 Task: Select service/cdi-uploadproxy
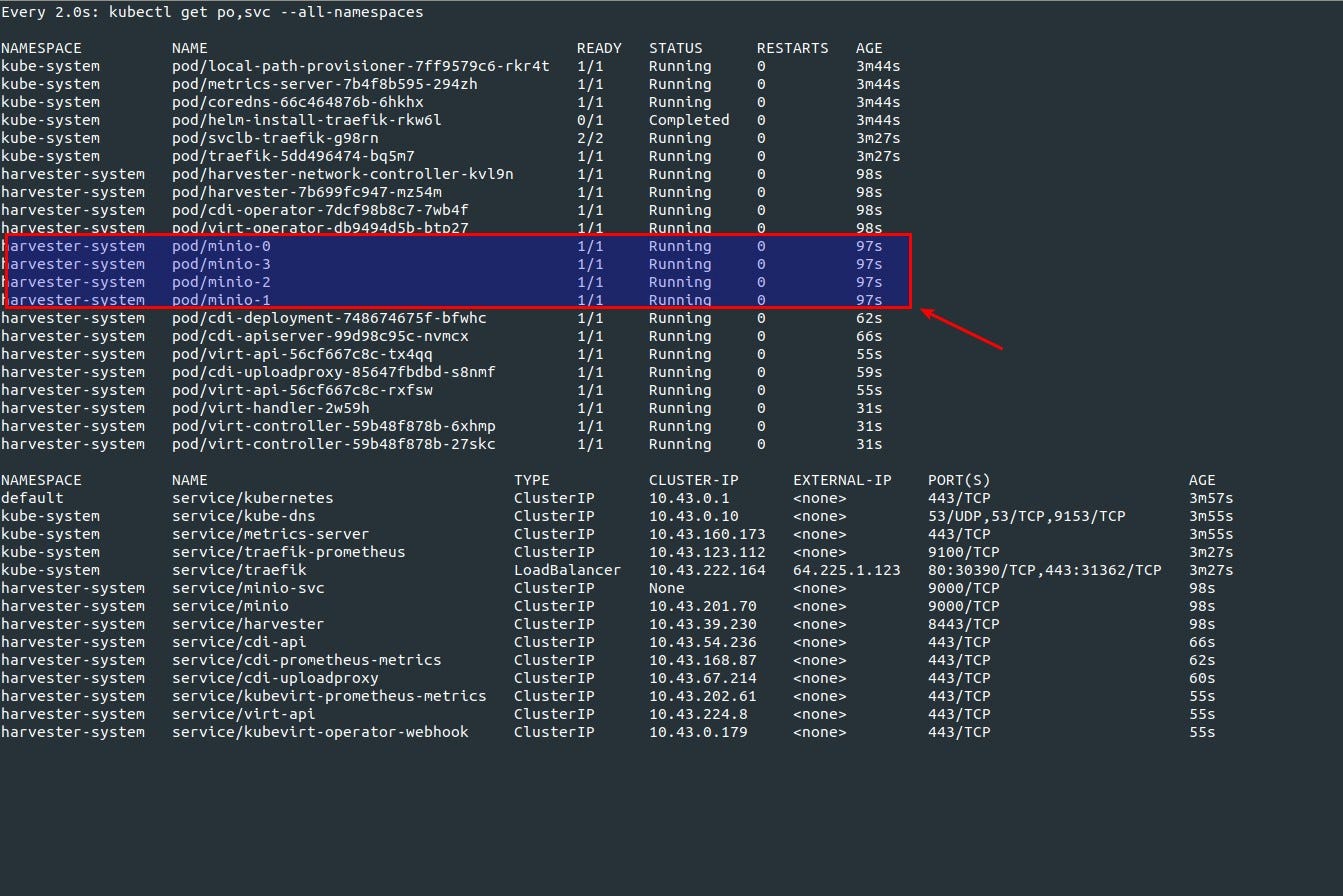point(275,678)
